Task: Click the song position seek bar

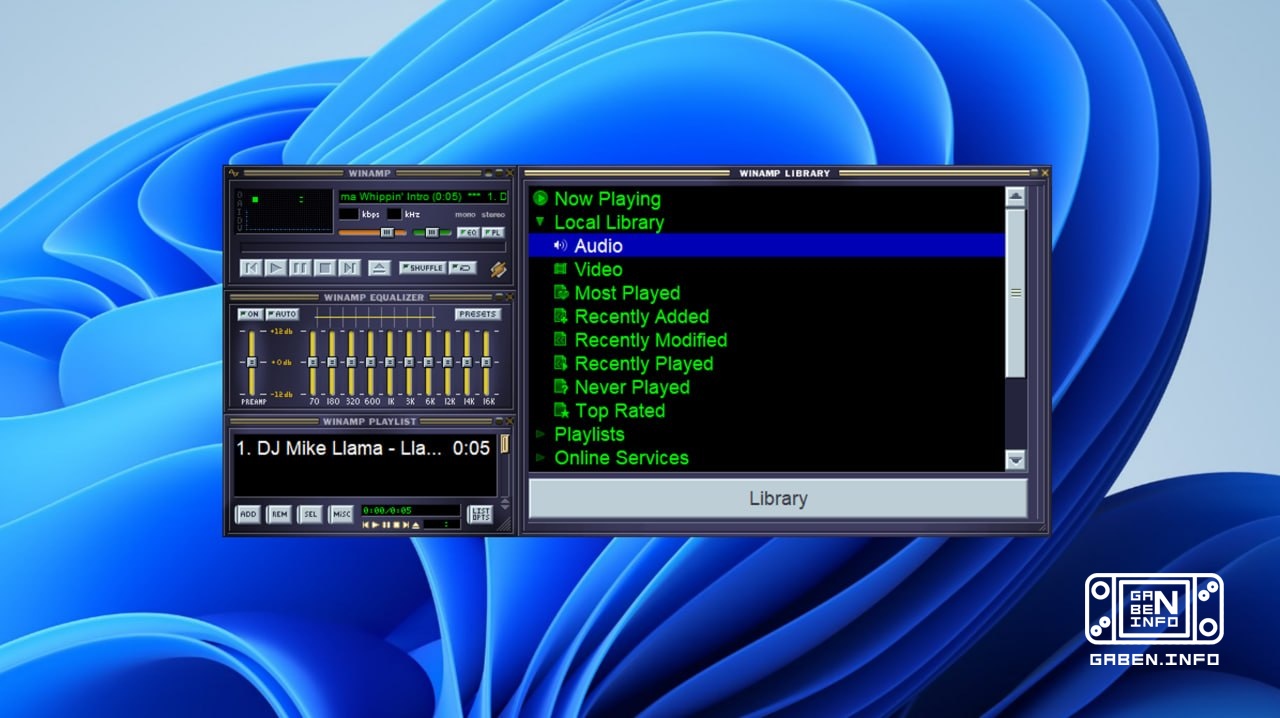Action: (x=372, y=247)
